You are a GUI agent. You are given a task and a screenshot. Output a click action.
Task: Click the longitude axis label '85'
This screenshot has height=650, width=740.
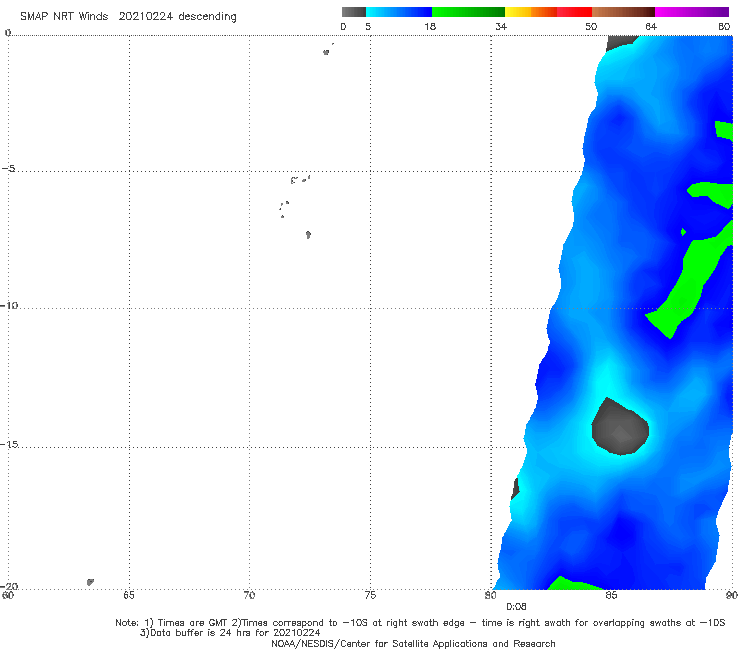(x=611, y=595)
